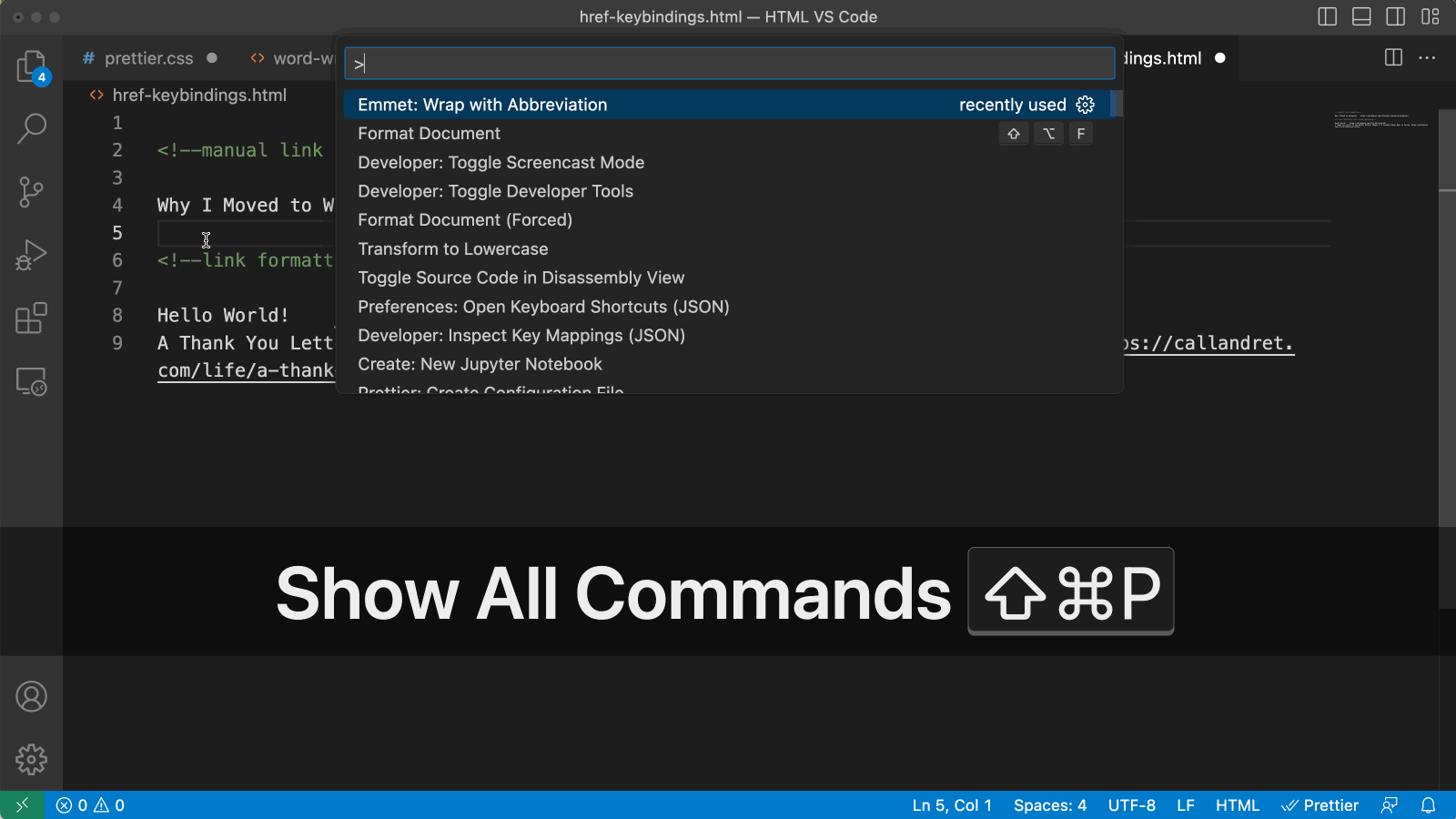Viewport: 1456px width, 819px height.
Task: Configure keybinding gear for Emmet command
Action: (1085, 105)
